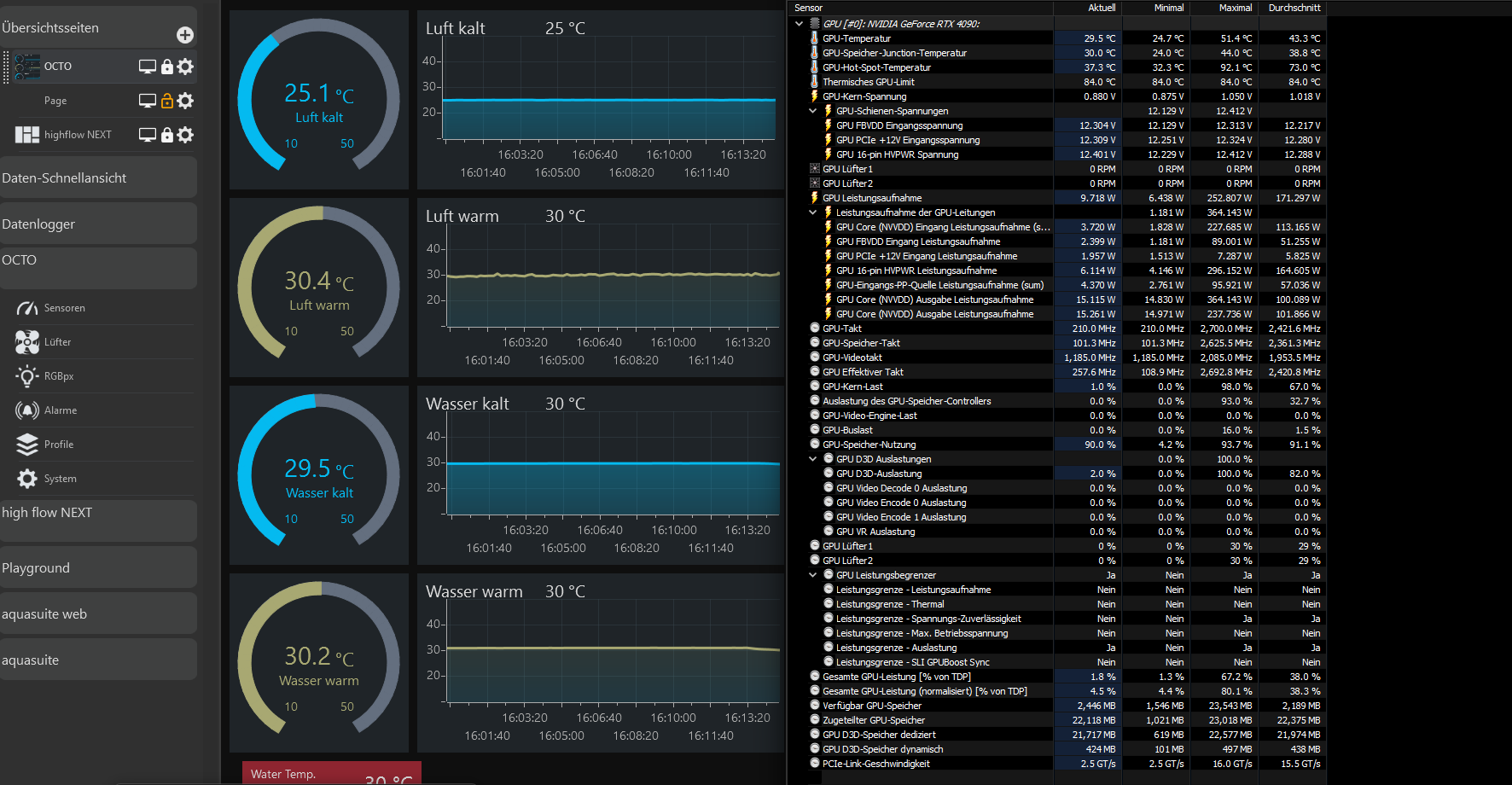Open the Alarme alarm bell icon
This screenshot has width=1512, height=785.
[28, 410]
